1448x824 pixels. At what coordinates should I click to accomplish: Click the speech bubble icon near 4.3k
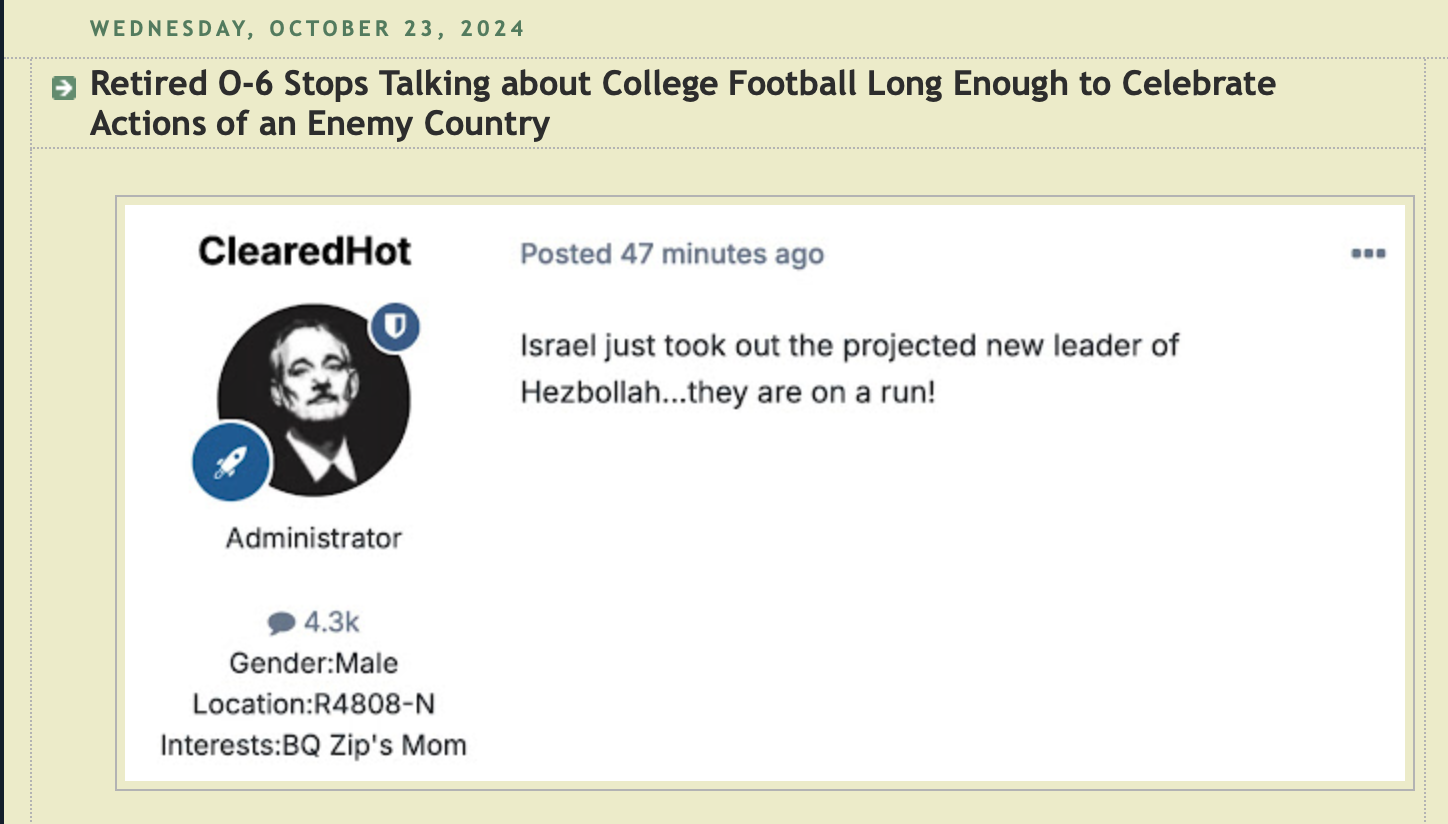(x=282, y=623)
